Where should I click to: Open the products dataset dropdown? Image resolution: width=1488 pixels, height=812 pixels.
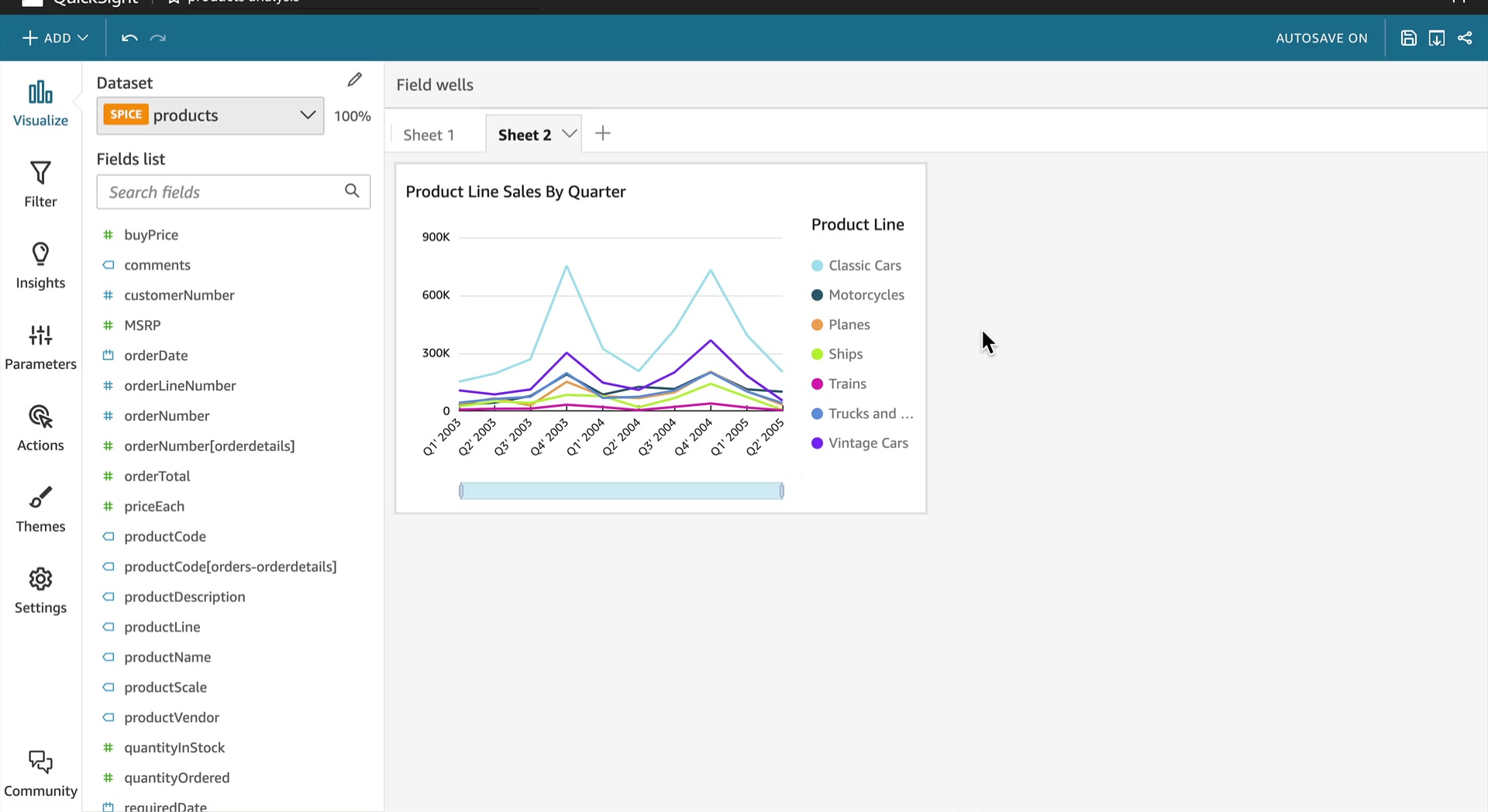(x=210, y=115)
